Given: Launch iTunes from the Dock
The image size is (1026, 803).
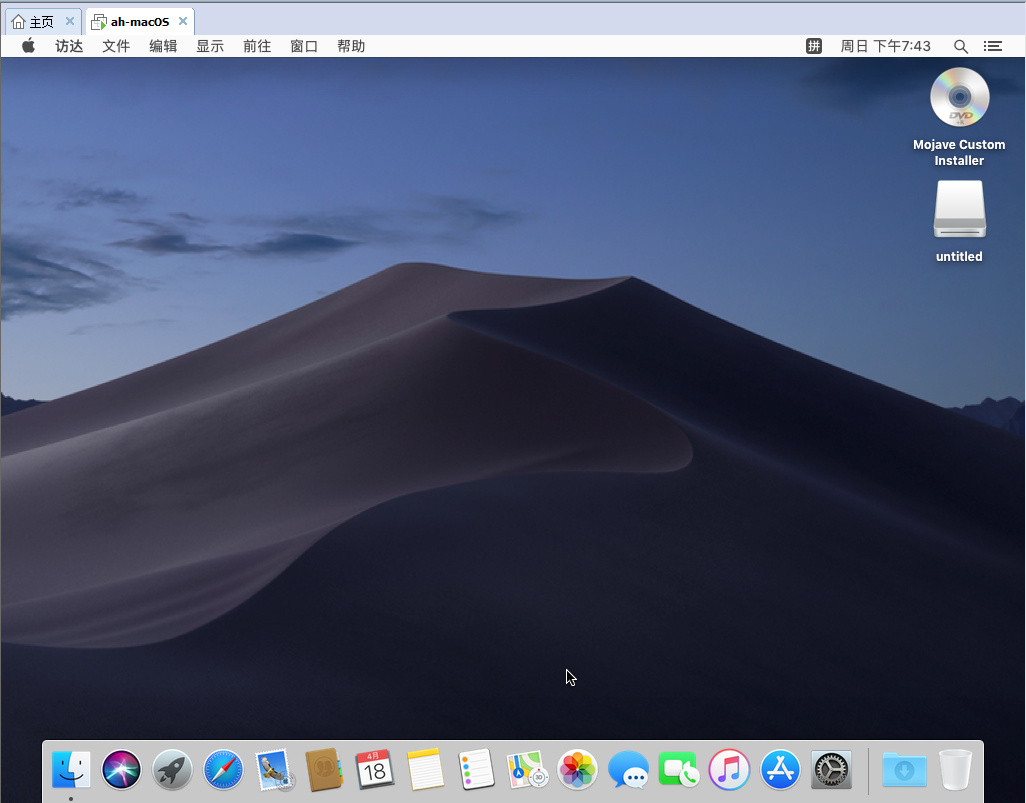Looking at the screenshot, I should click(729, 769).
